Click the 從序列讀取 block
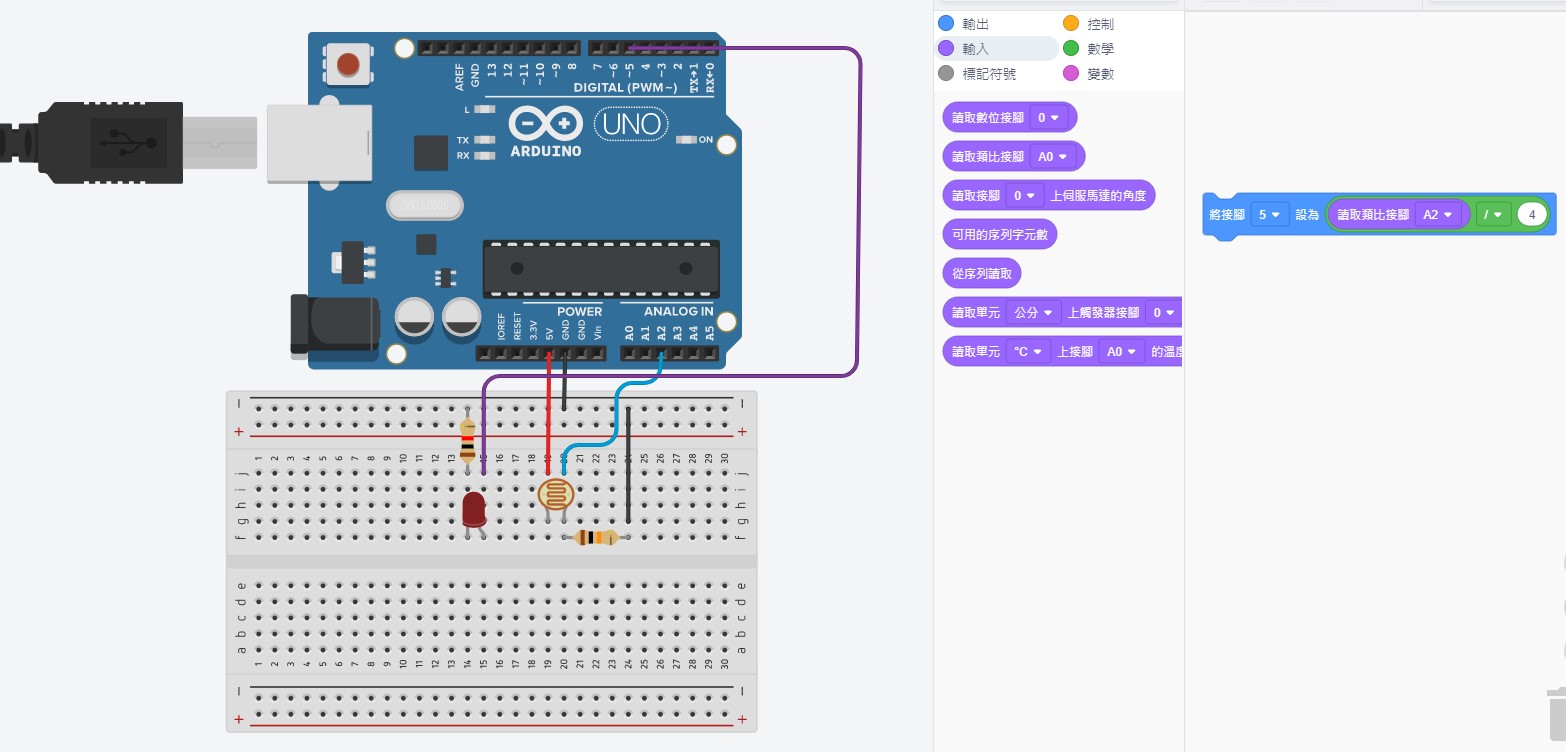Image resolution: width=1566 pixels, height=752 pixels. coord(981,273)
